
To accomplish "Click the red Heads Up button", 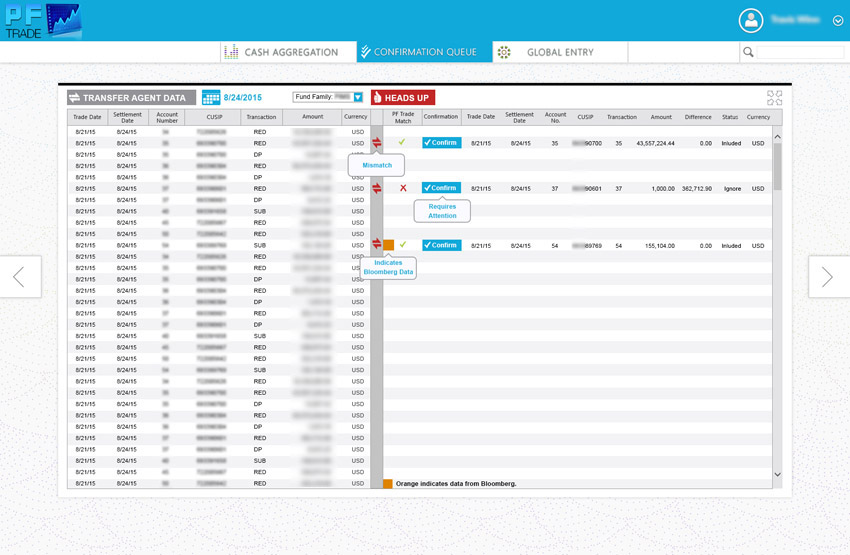I will pos(403,98).
